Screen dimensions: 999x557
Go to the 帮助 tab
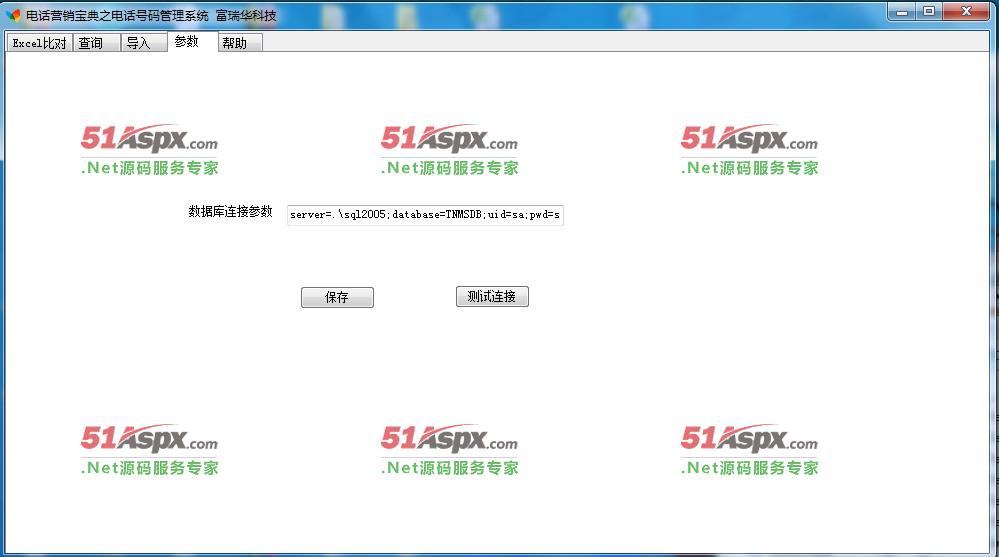(240, 43)
